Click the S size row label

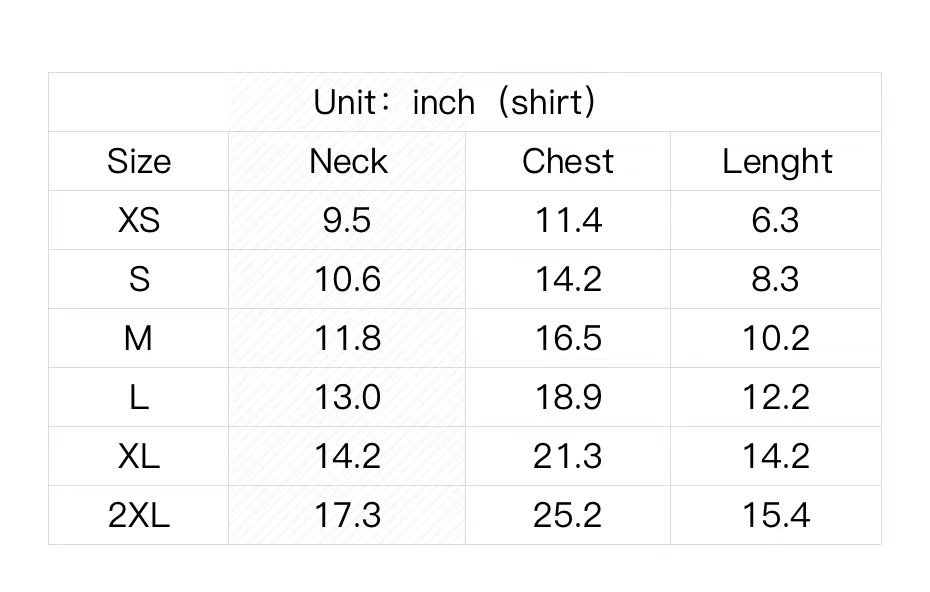click(139, 279)
